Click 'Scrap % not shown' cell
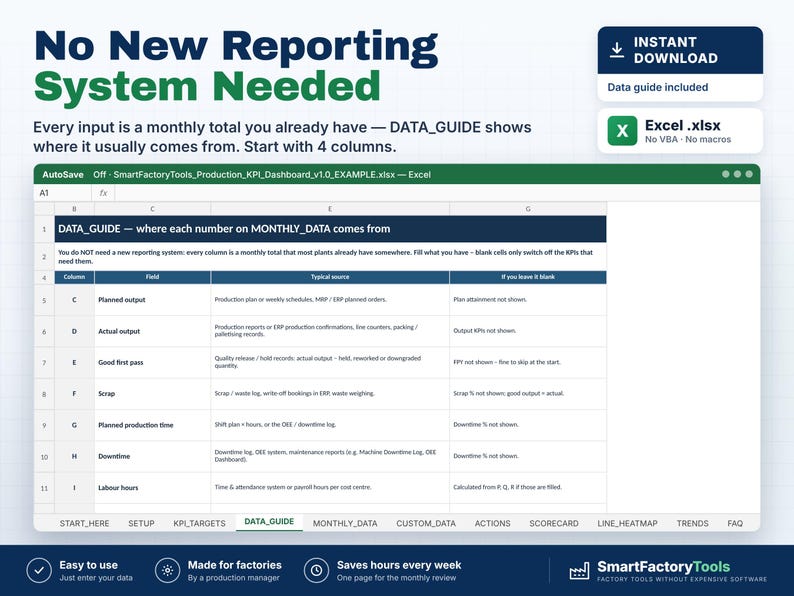Screen dimensions: 794x596 (528, 393)
